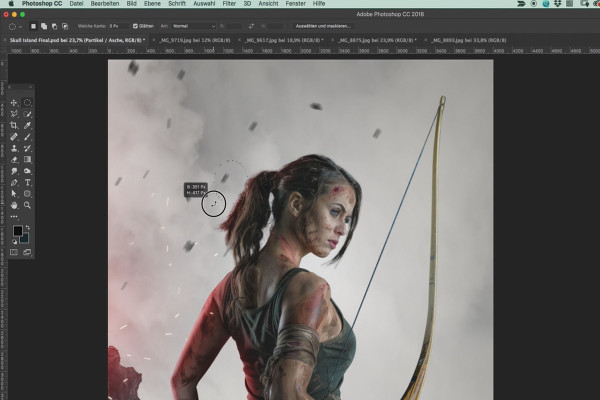Click the screen recording stop menu bar icon
This screenshot has height=400, width=600.
tap(534, 3)
